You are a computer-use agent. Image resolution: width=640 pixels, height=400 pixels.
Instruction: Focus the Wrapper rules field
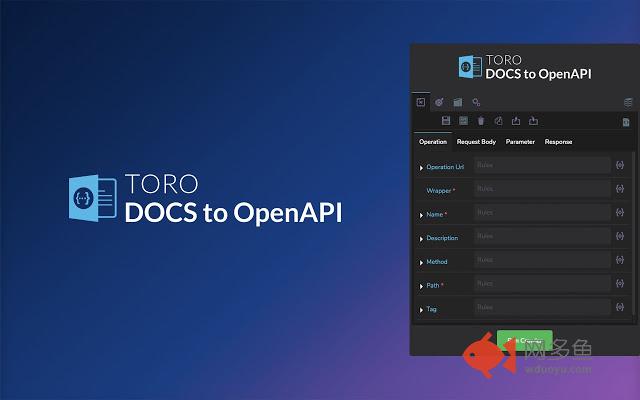(542, 189)
